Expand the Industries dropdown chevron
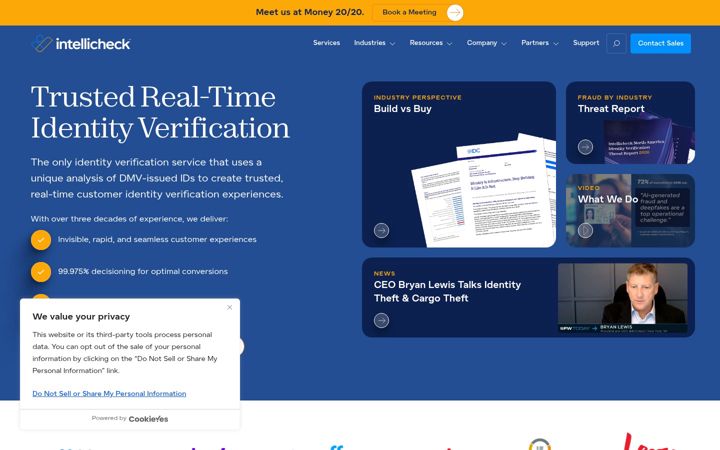This screenshot has width=720, height=450. click(x=393, y=44)
